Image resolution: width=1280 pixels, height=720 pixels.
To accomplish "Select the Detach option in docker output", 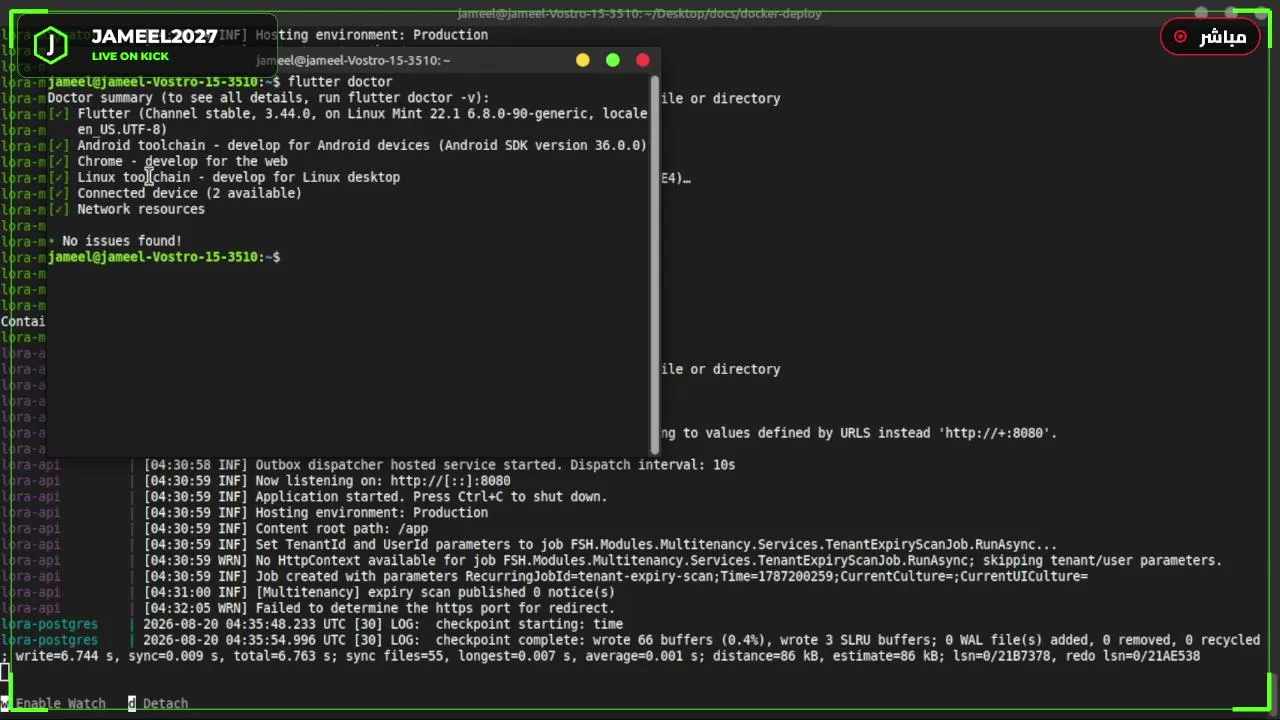I will (158, 703).
